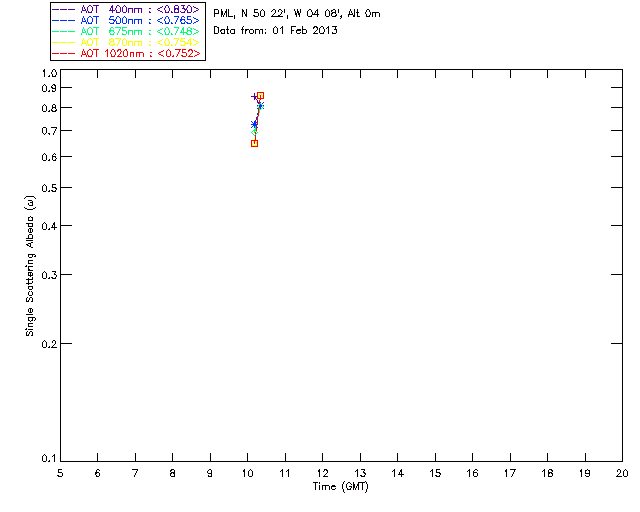Click the upper red square data marker

click(x=260, y=95)
